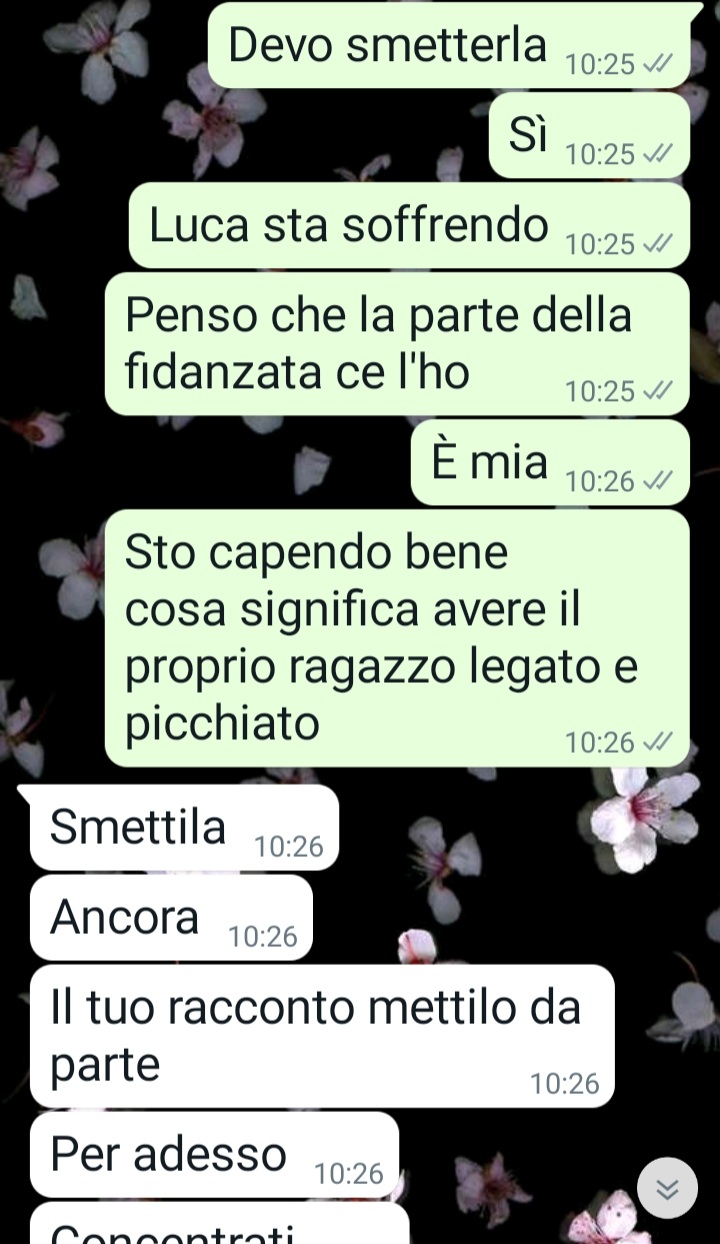Select the received 'Smettila' message
Screen dimensions: 720x1244
(x=184, y=828)
